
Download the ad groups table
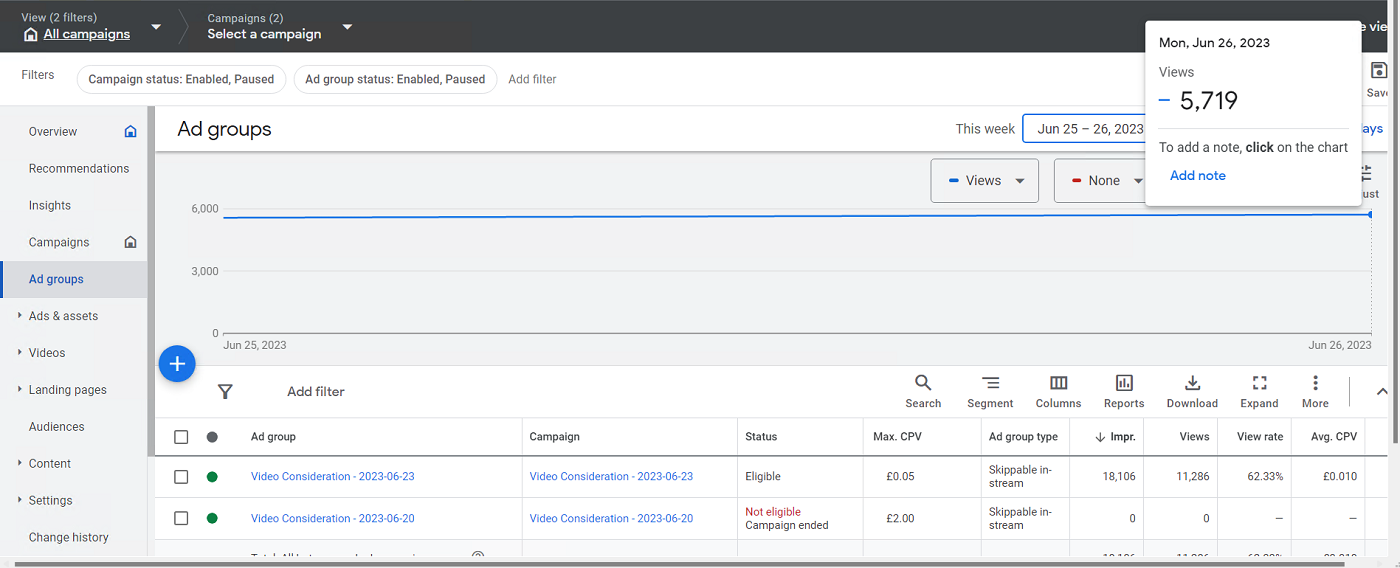pyautogui.click(x=1192, y=392)
